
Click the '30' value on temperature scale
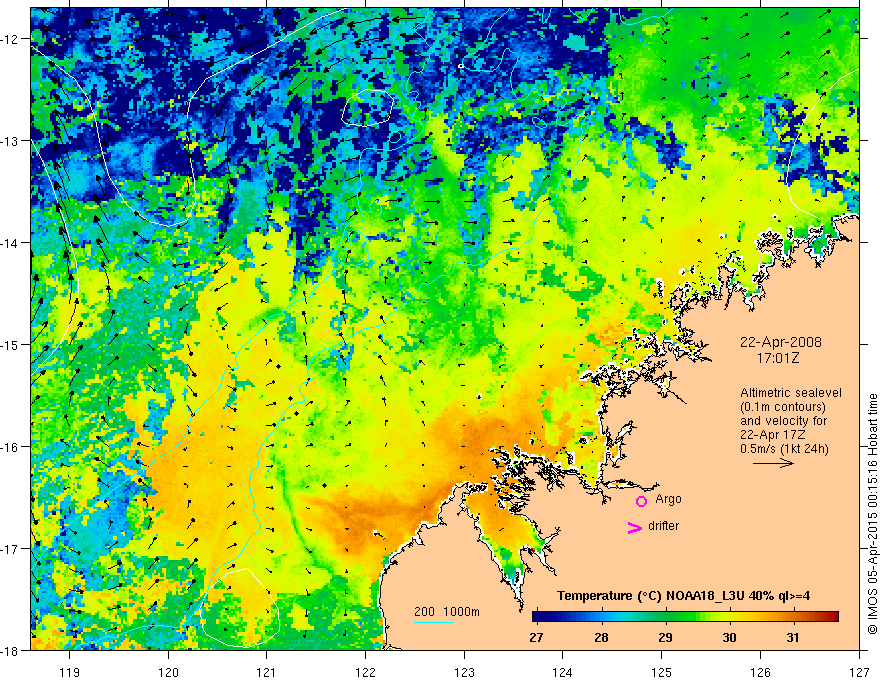[x=729, y=637]
